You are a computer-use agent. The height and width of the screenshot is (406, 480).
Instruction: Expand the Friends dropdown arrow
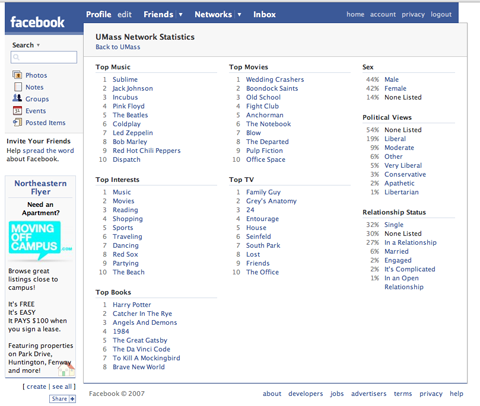180,14
